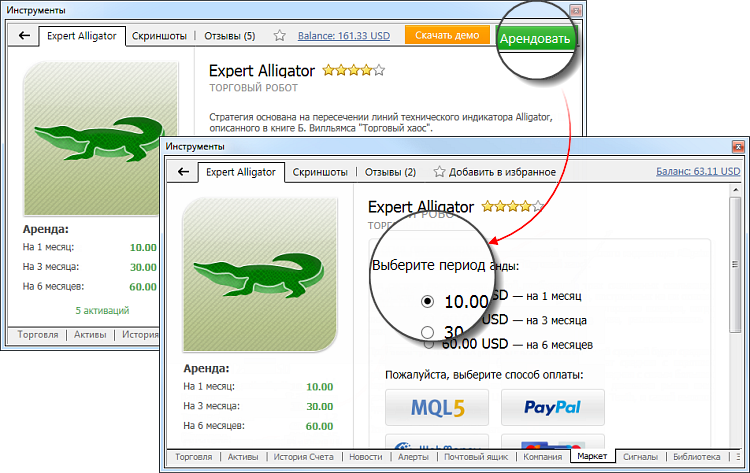Click Balance: 161.33 USD link
The width and height of the screenshot is (750, 473).
tap(344, 36)
